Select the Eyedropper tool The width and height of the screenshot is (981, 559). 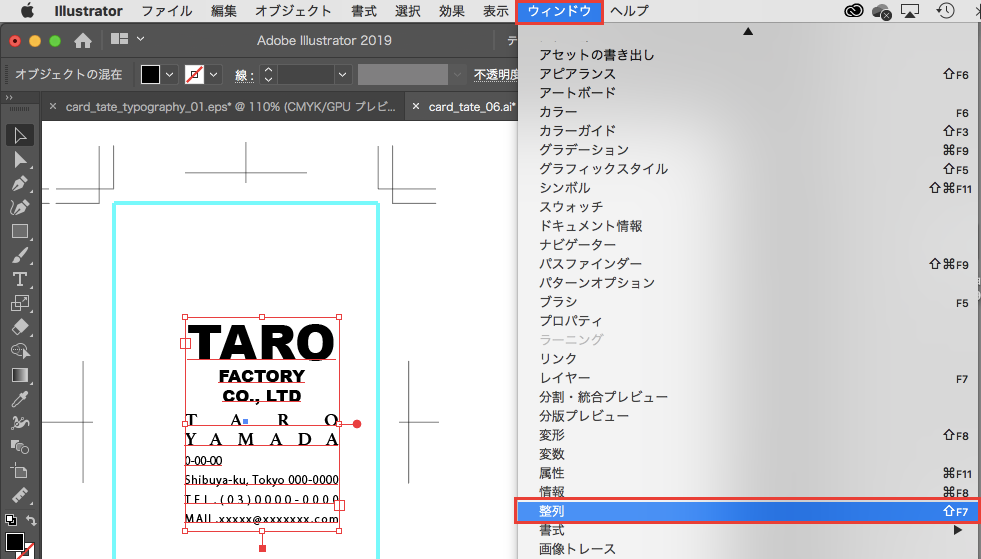click(19, 399)
